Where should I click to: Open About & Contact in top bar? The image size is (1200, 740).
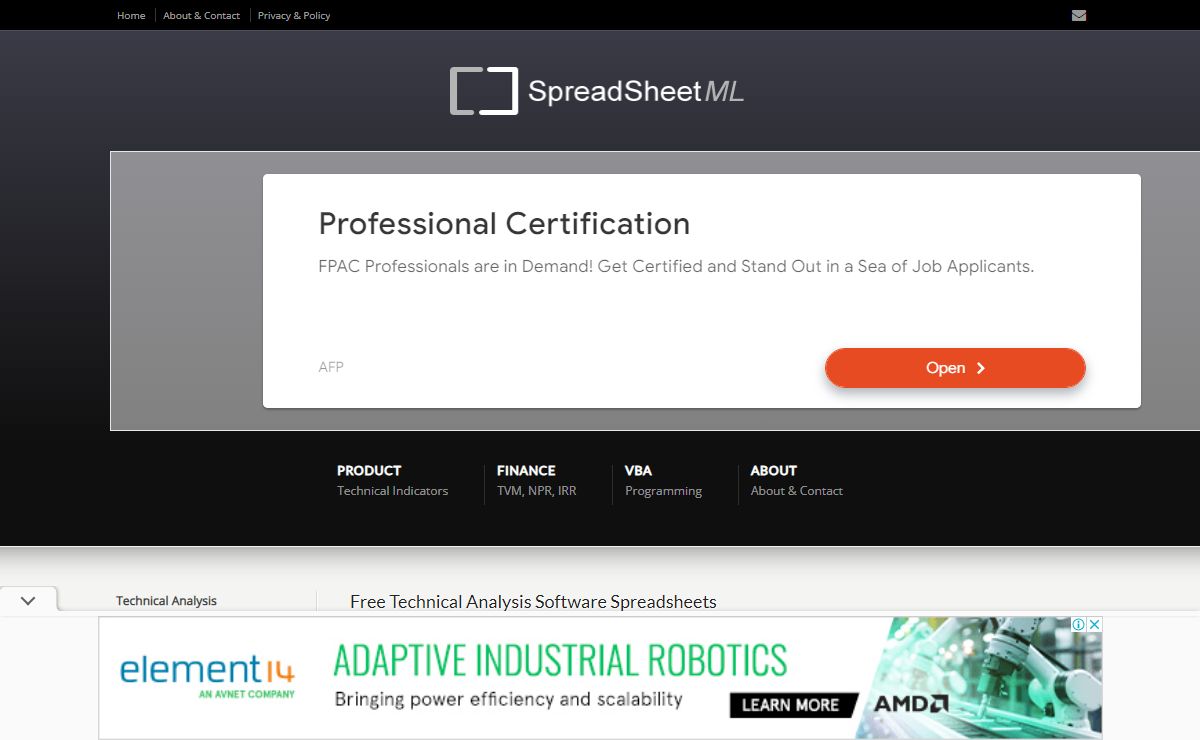click(201, 15)
